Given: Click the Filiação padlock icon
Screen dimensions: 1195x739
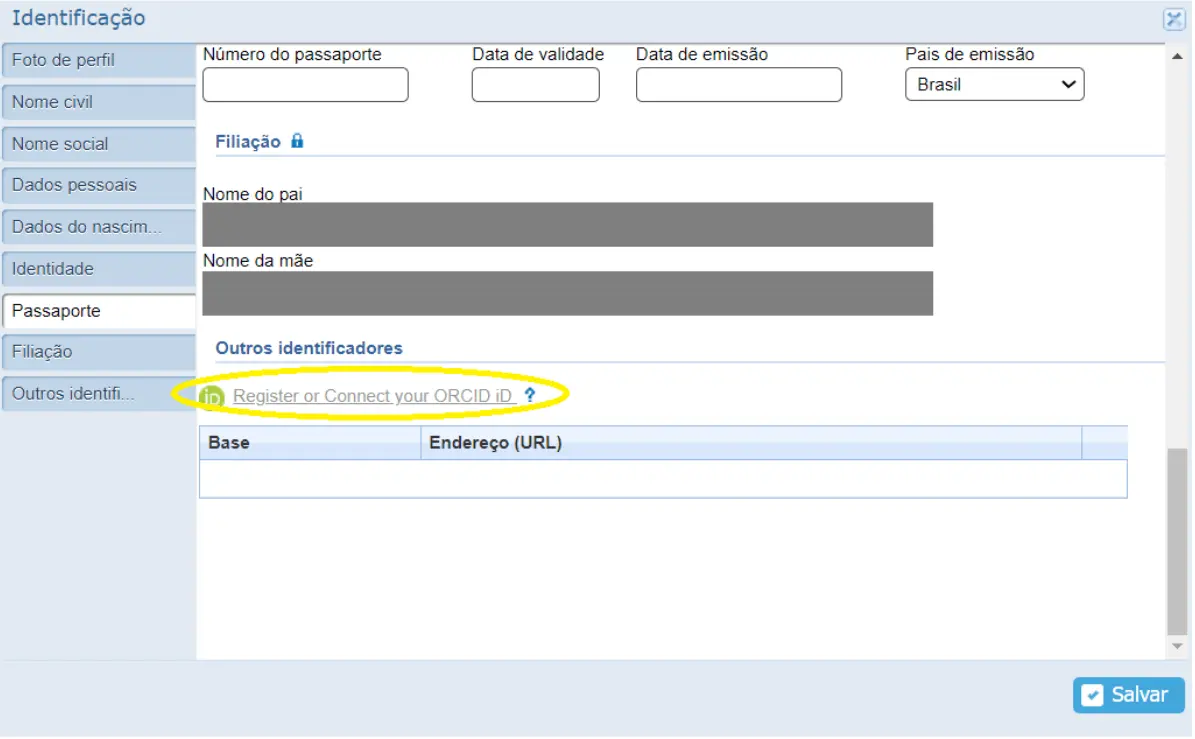Looking at the screenshot, I should (x=297, y=141).
